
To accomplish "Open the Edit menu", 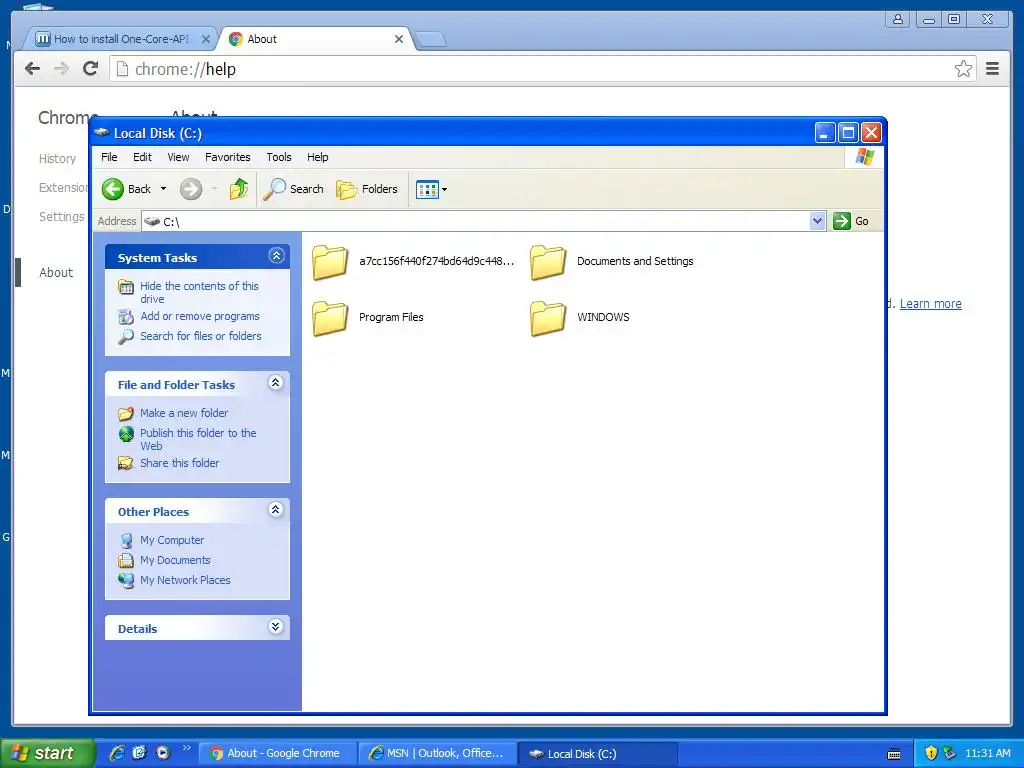I will tap(142, 157).
